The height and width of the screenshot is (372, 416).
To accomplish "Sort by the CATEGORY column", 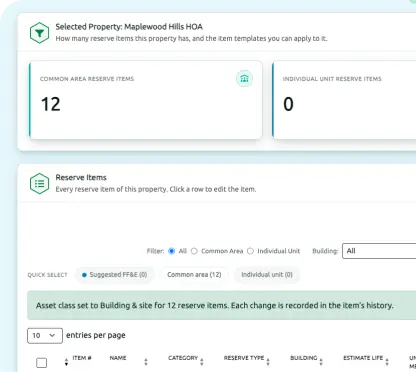I will click(183, 358).
